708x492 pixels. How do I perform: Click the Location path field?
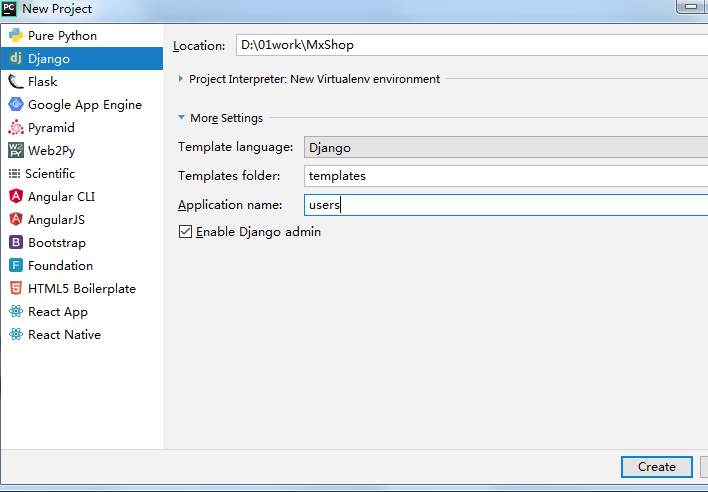point(470,45)
